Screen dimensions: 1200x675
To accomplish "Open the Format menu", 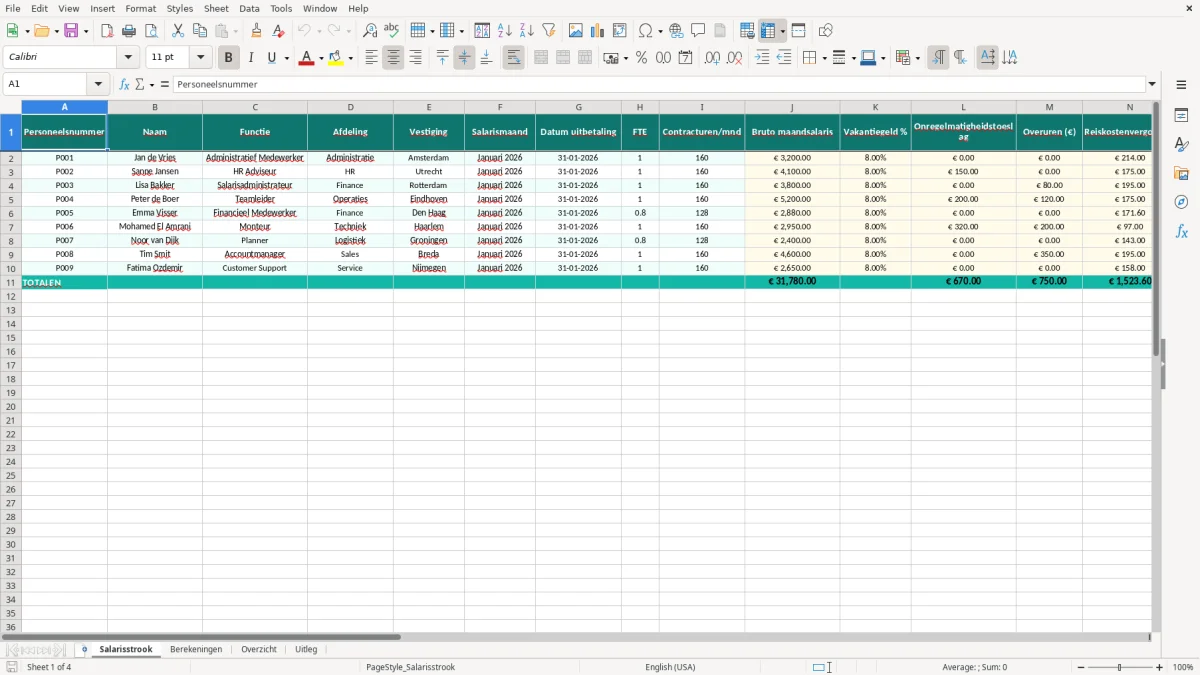I will [140, 8].
